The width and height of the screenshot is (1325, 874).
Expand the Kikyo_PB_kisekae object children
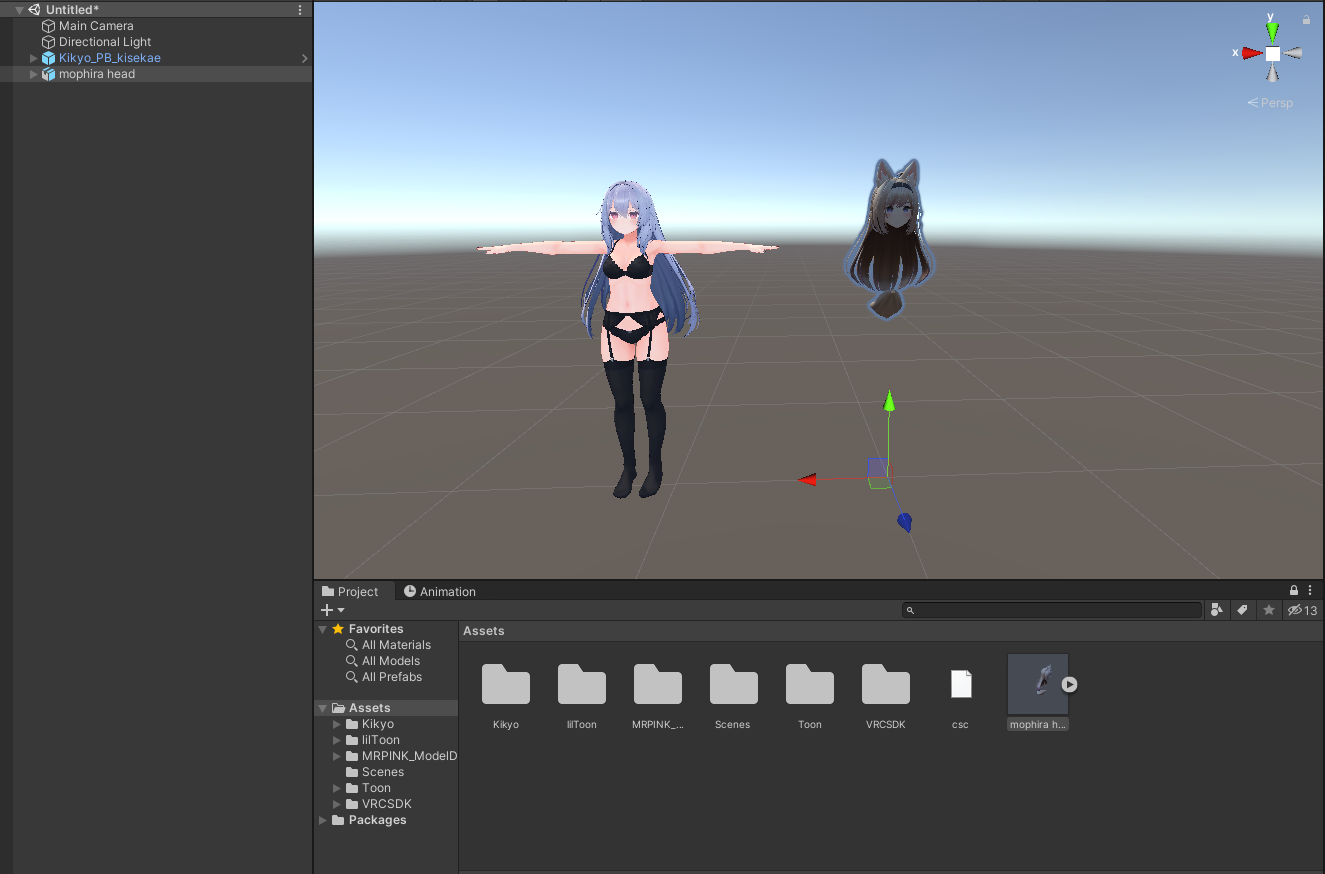34,58
